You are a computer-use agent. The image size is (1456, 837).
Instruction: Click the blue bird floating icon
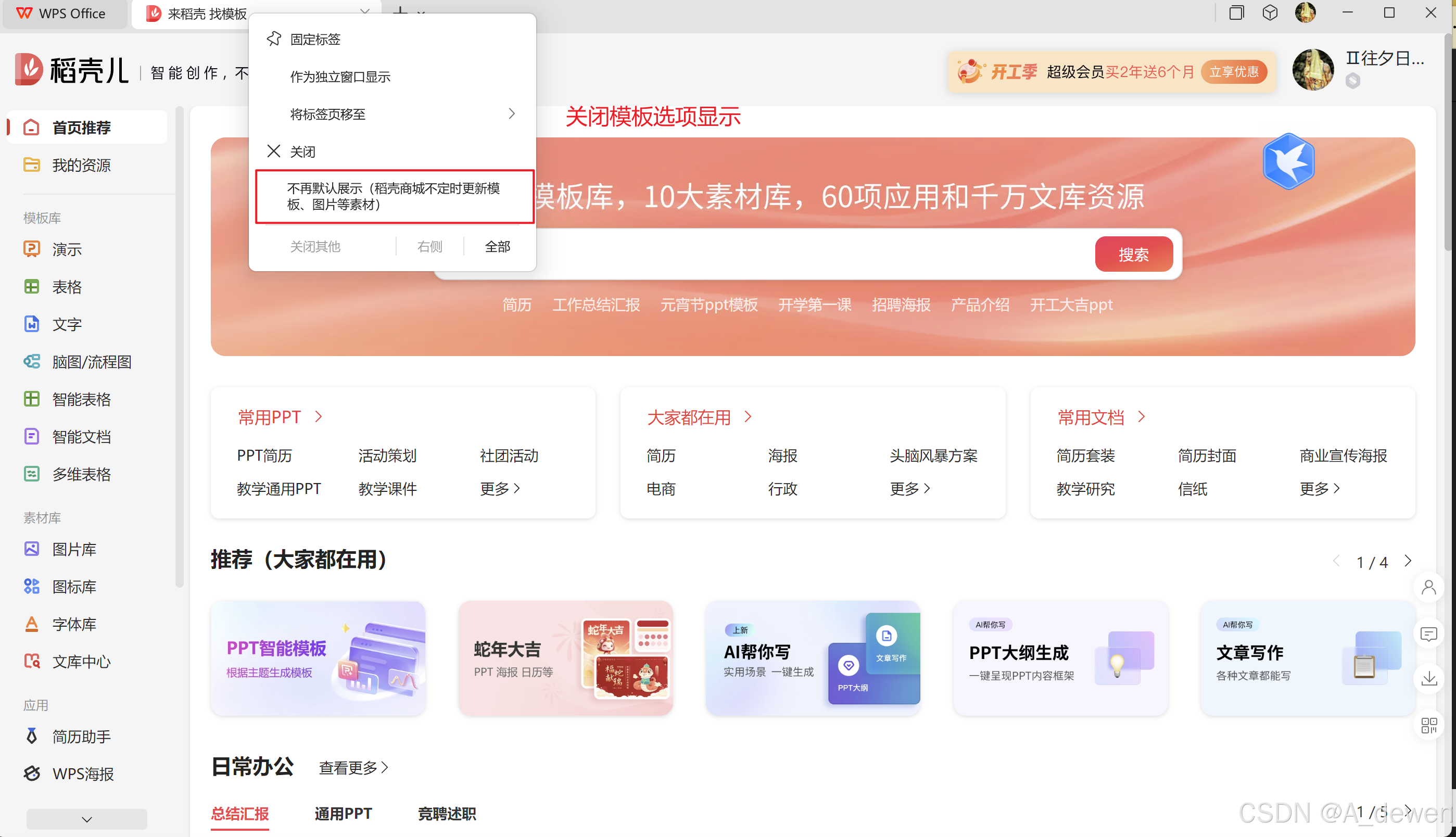point(1288,161)
